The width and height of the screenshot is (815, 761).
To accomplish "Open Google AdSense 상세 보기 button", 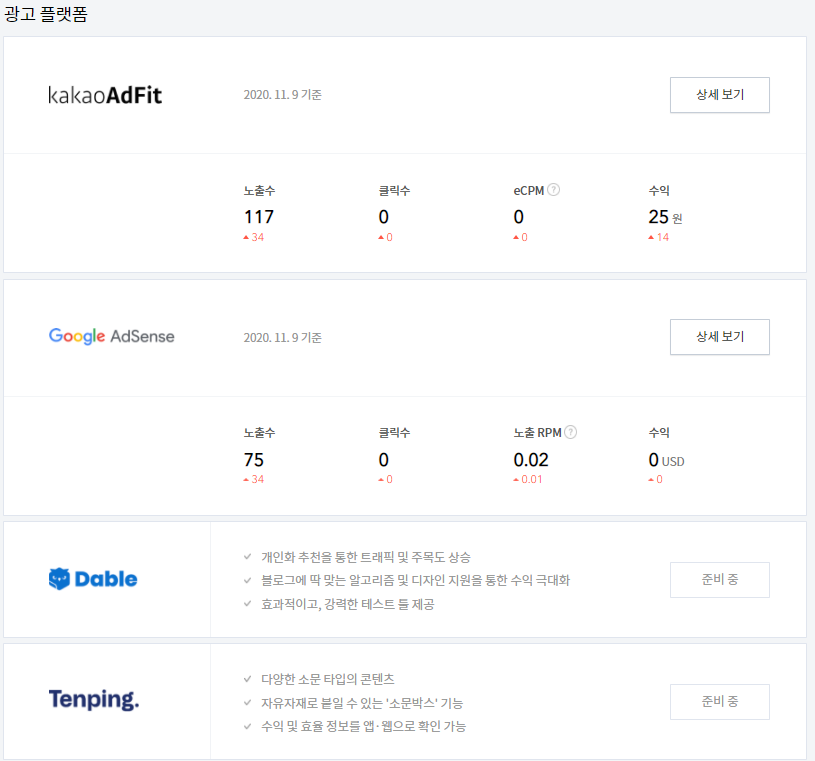I will (719, 337).
